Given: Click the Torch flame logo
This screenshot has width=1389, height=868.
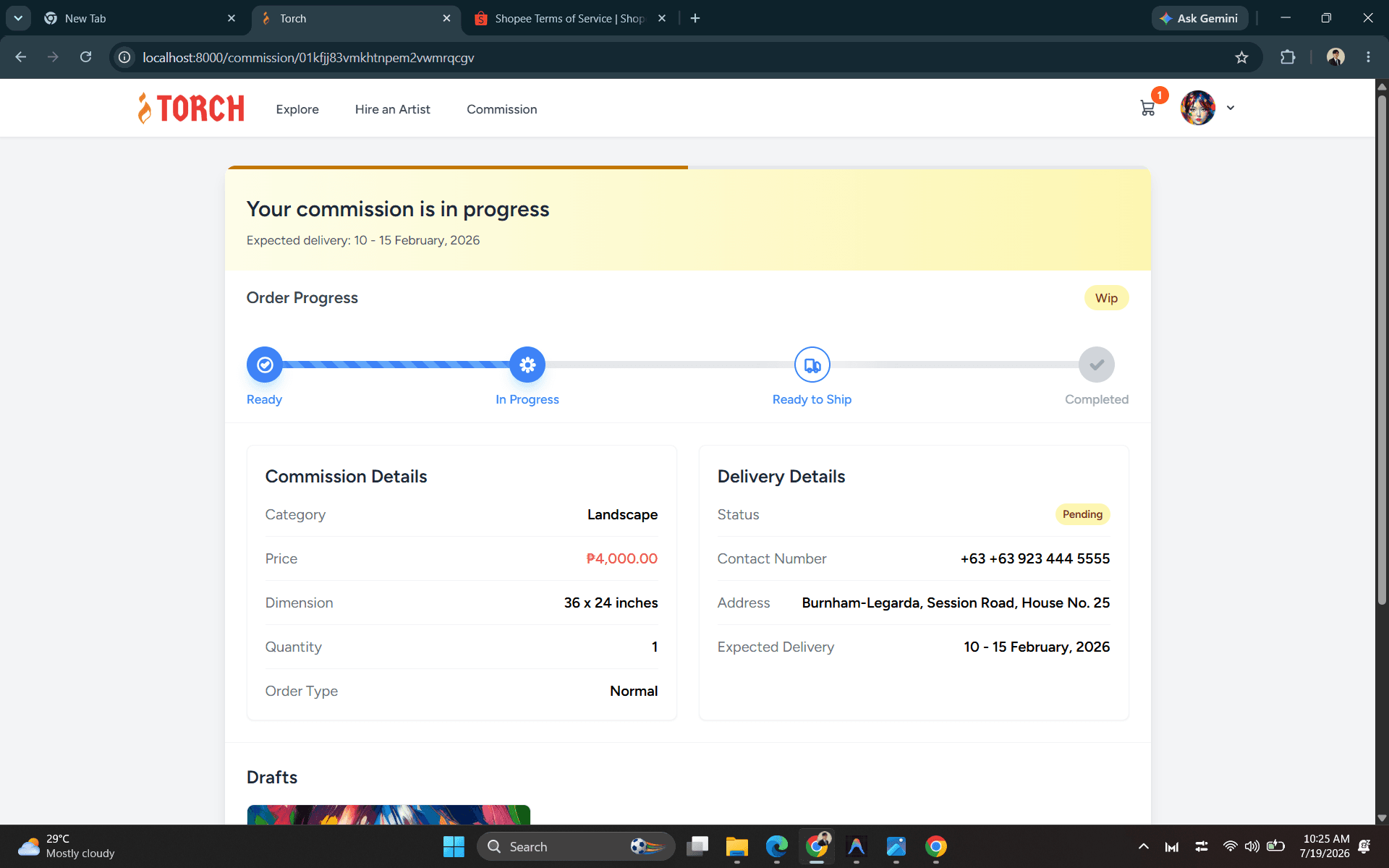Looking at the screenshot, I should click(191, 109).
